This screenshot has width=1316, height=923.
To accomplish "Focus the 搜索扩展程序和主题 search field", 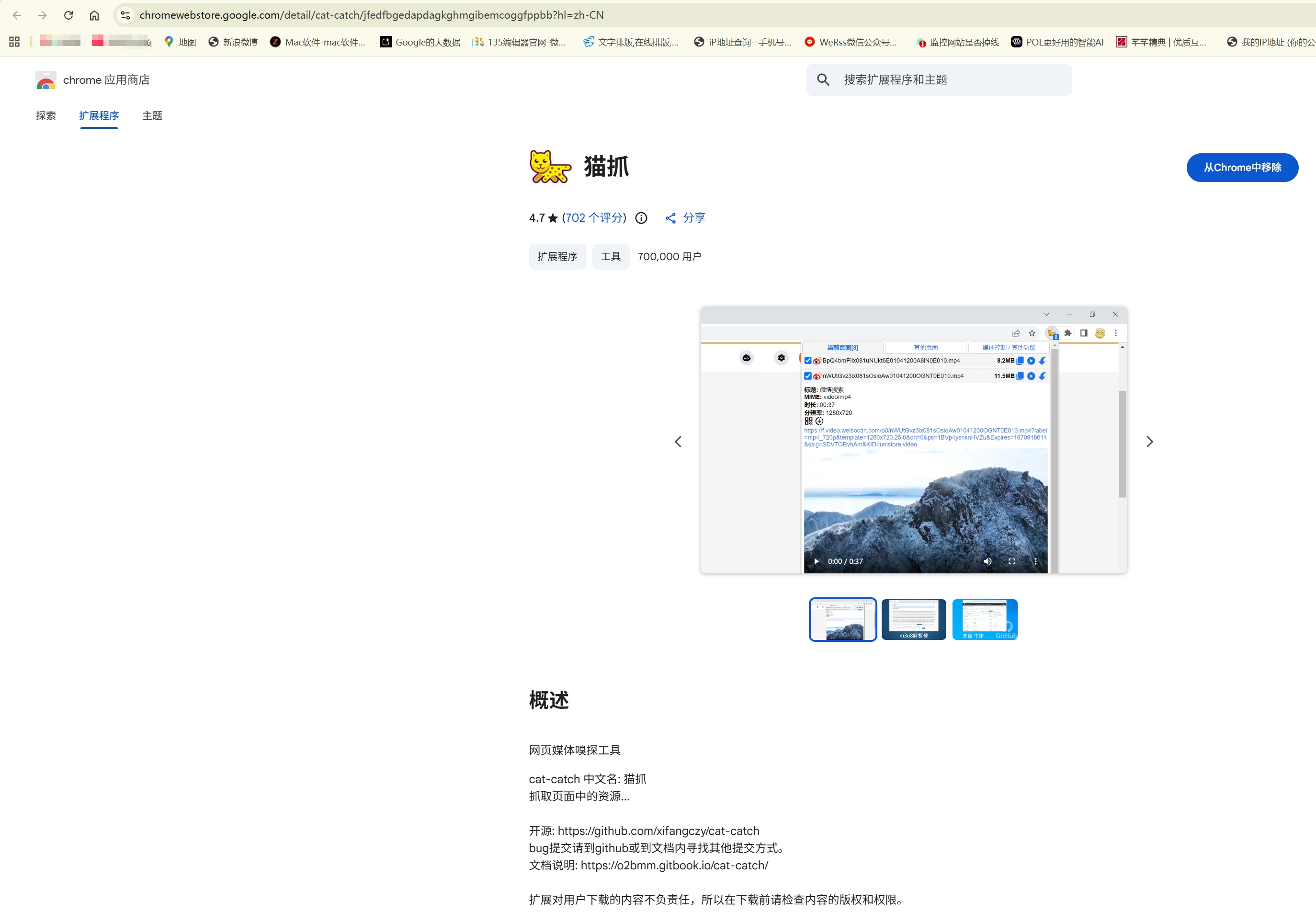I will point(940,80).
